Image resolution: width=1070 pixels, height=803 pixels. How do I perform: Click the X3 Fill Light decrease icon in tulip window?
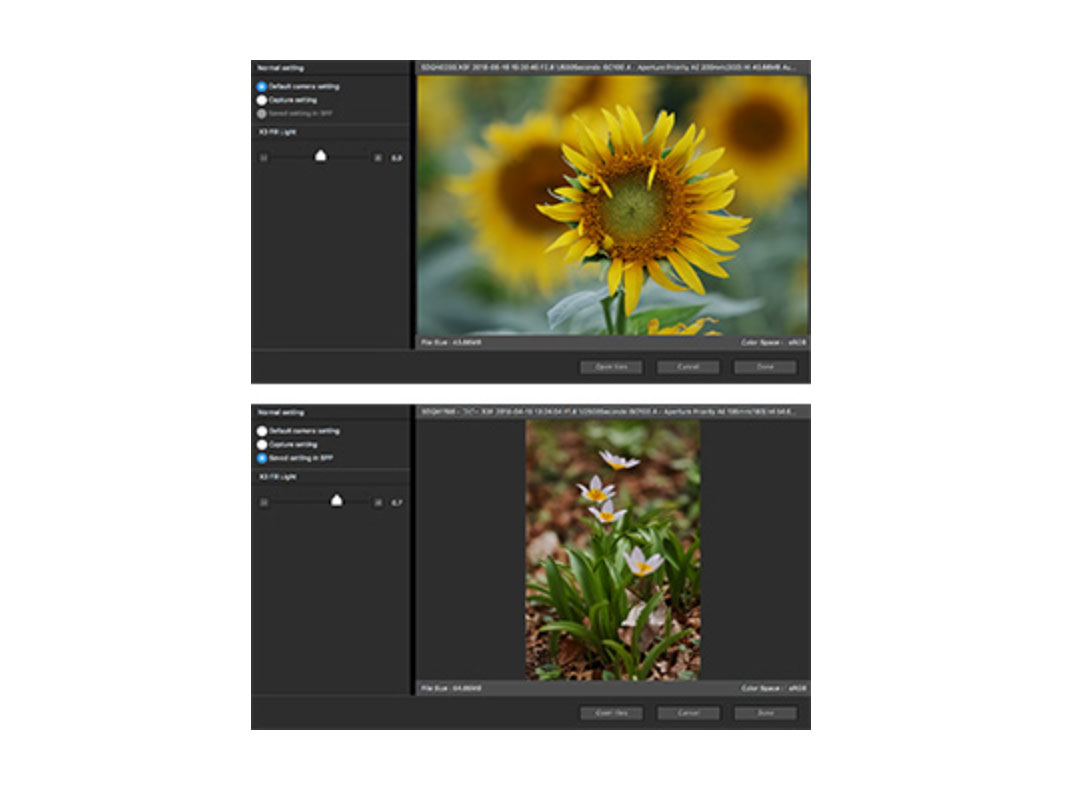[264, 502]
